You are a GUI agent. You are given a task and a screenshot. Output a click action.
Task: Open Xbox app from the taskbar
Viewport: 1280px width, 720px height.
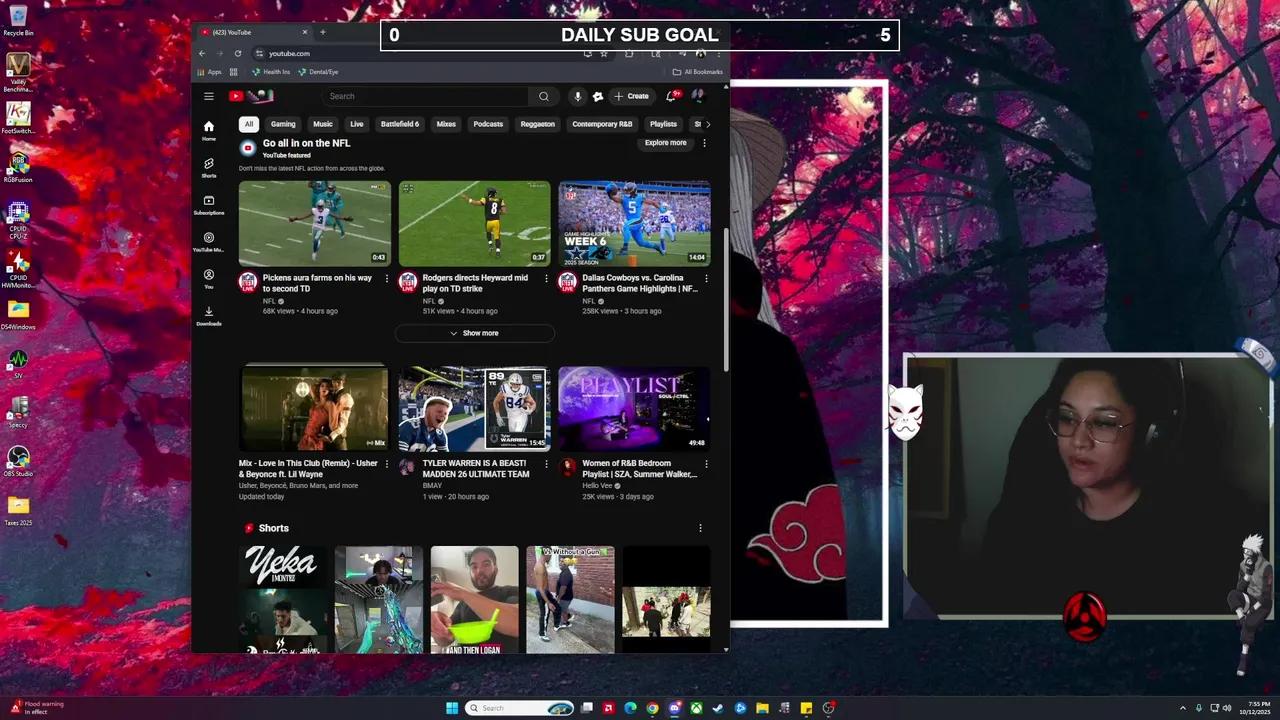[x=696, y=708]
